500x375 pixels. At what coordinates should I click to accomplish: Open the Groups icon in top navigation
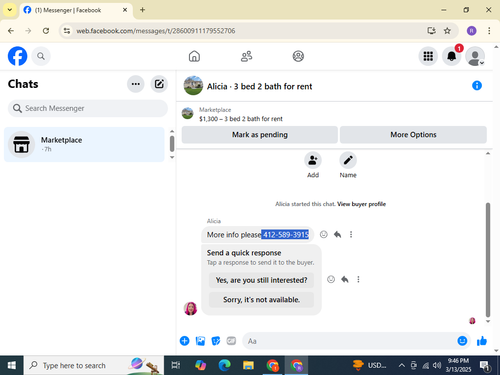point(298,56)
